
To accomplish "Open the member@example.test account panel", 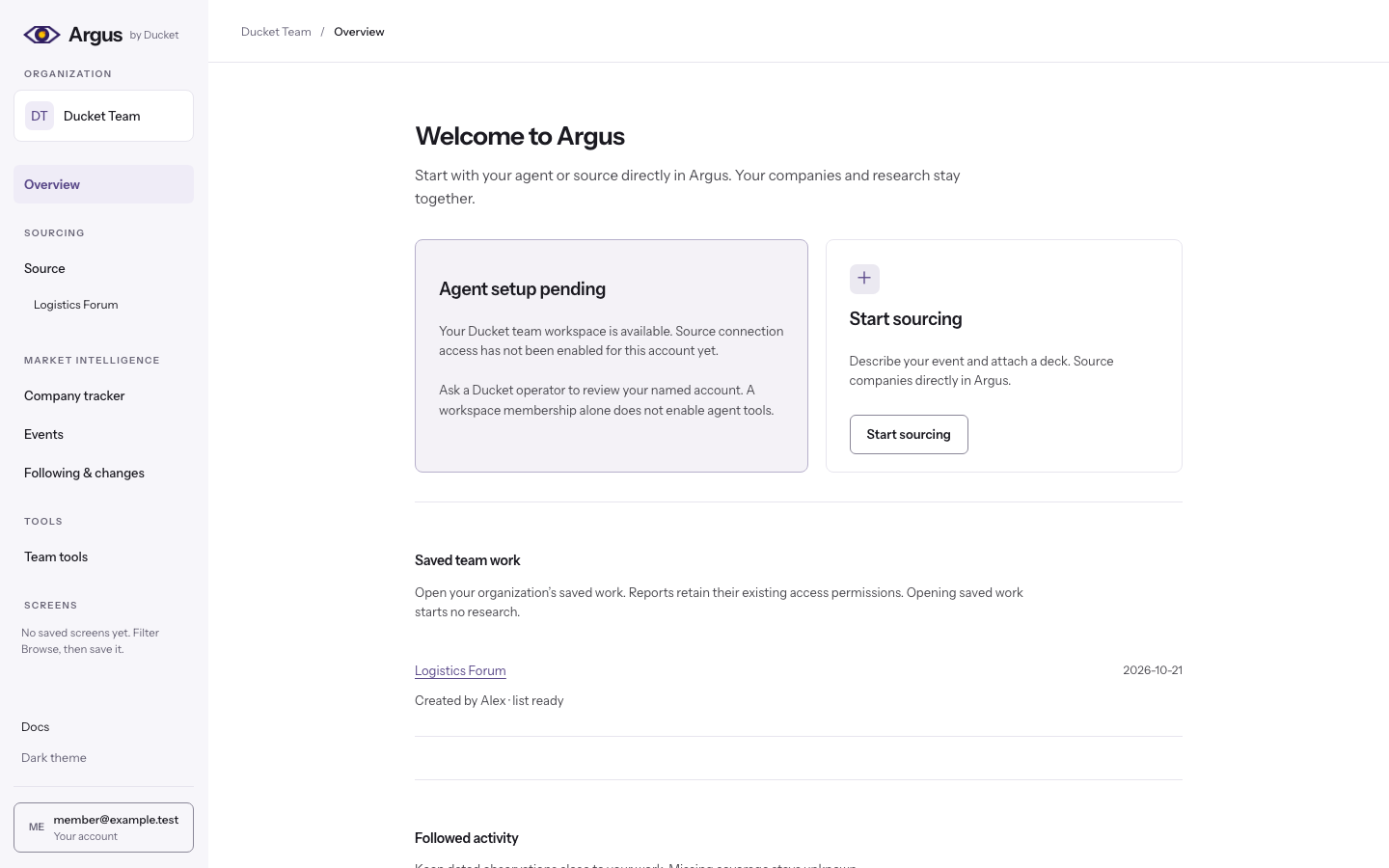I will click(103, 827).
